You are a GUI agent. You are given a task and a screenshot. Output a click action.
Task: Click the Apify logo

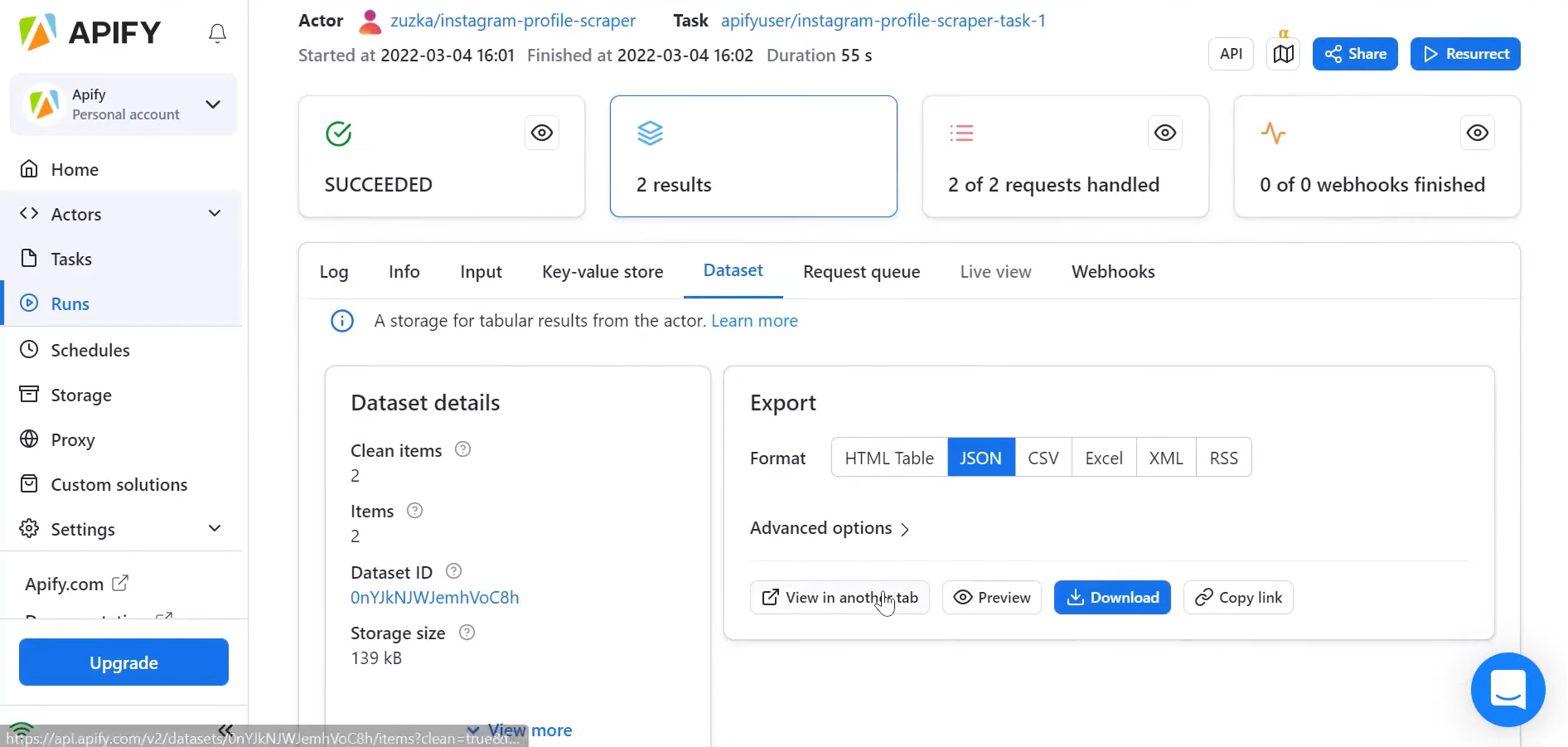coord(90,32)
